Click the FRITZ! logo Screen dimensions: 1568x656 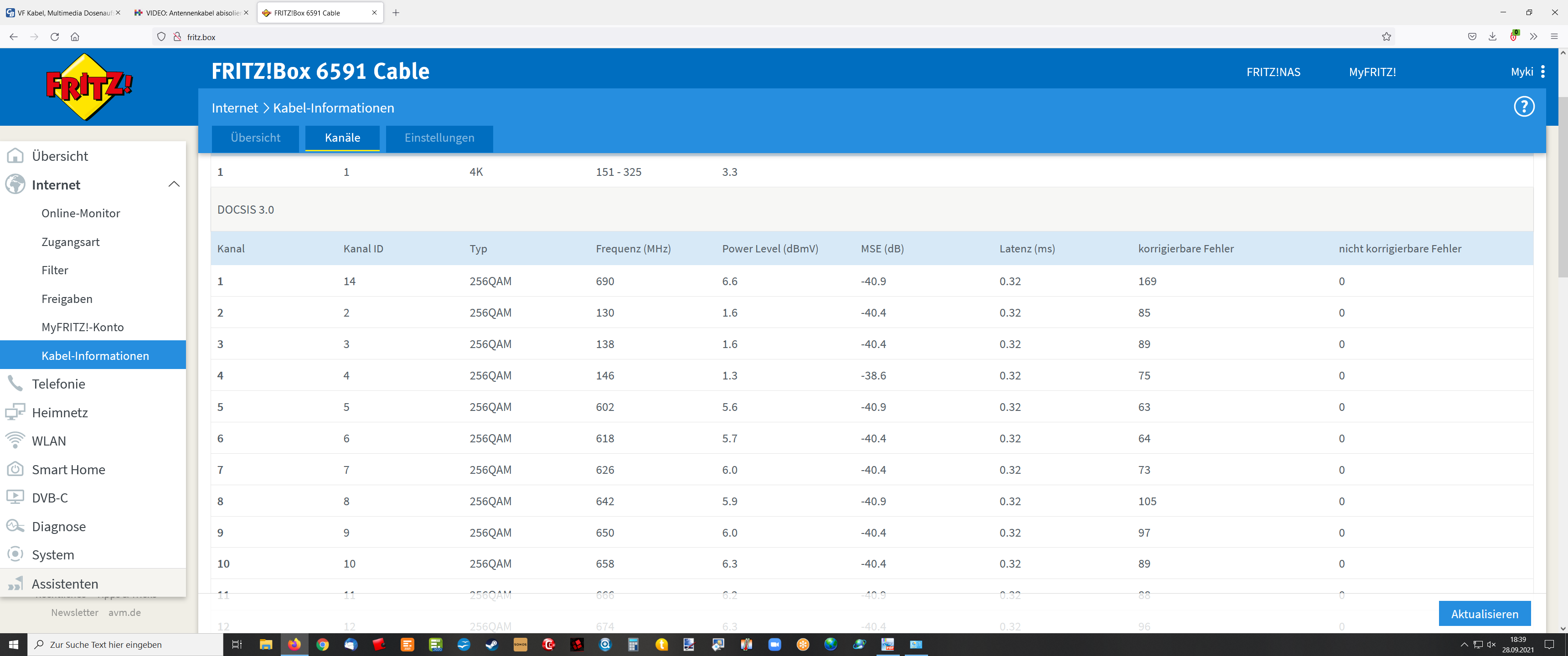pyautogui.click(x=89, y=87)
